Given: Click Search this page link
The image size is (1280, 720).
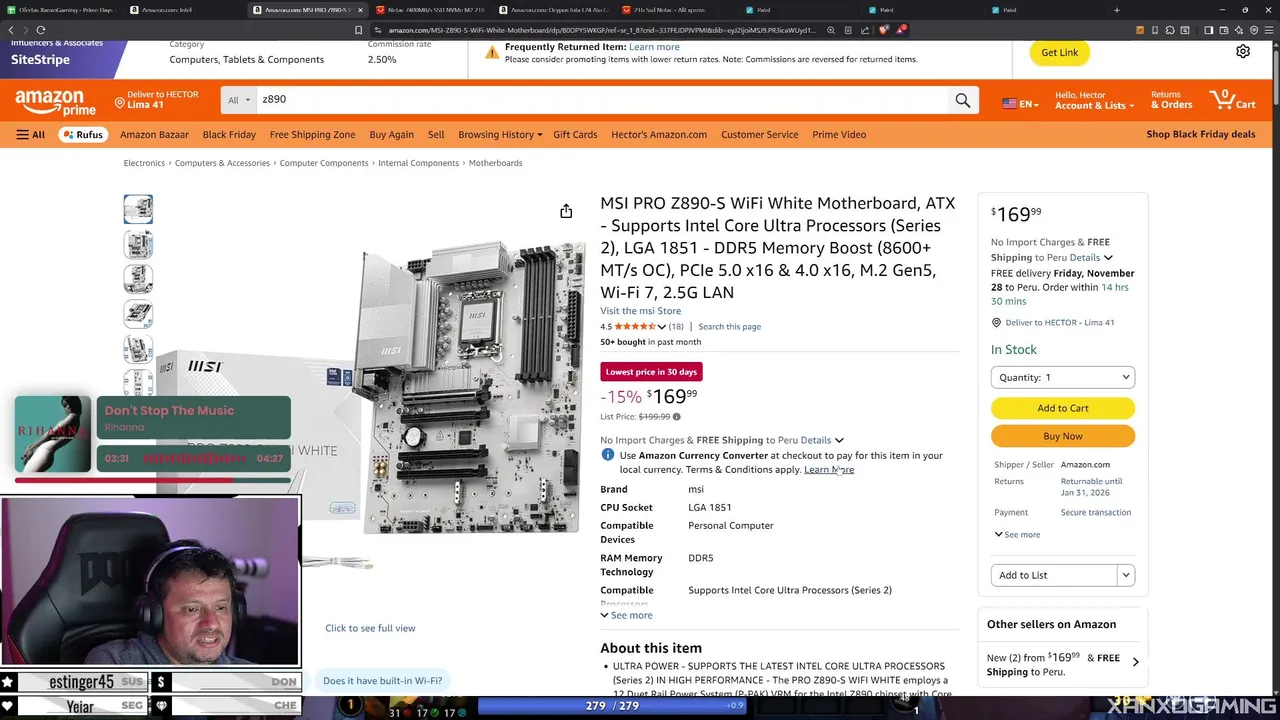Looking at the screenshot, I should [x=729, y=327].
